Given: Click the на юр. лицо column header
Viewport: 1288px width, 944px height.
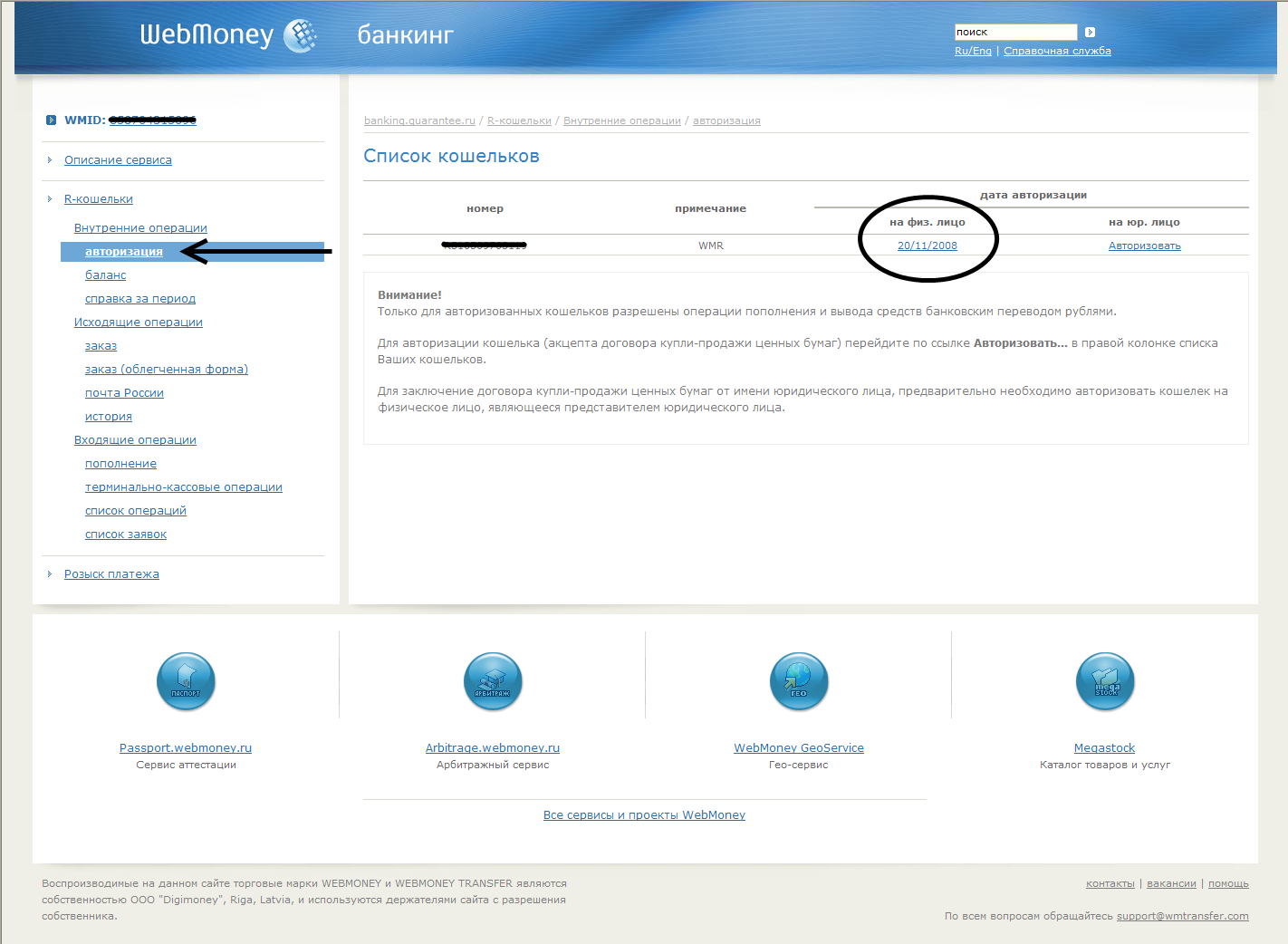Looking at the screenshot, I should click(1144, 222).
